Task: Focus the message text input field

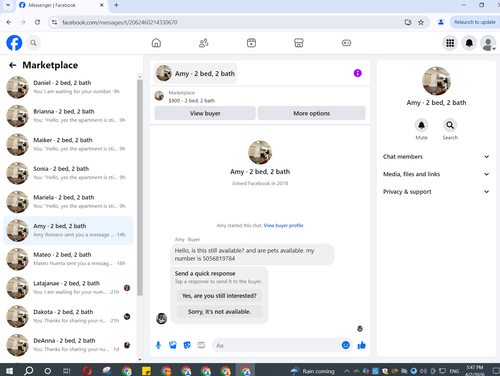Action: [277, 345]
